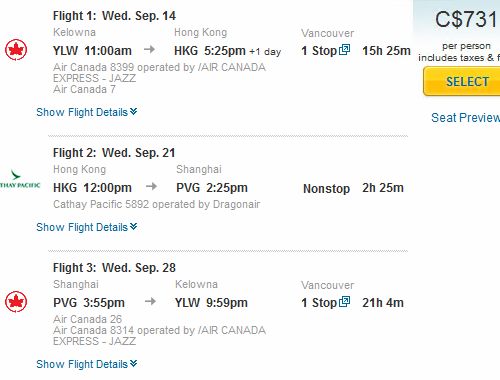Screen dimensions: 500x380
Task: Click the 1 Stop text for Flight 3
Action: (319, 303)
